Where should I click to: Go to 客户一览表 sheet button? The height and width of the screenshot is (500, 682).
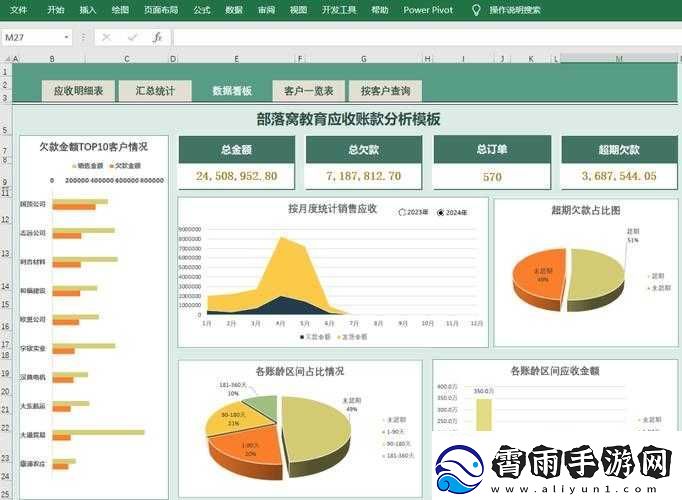point(308,91)
